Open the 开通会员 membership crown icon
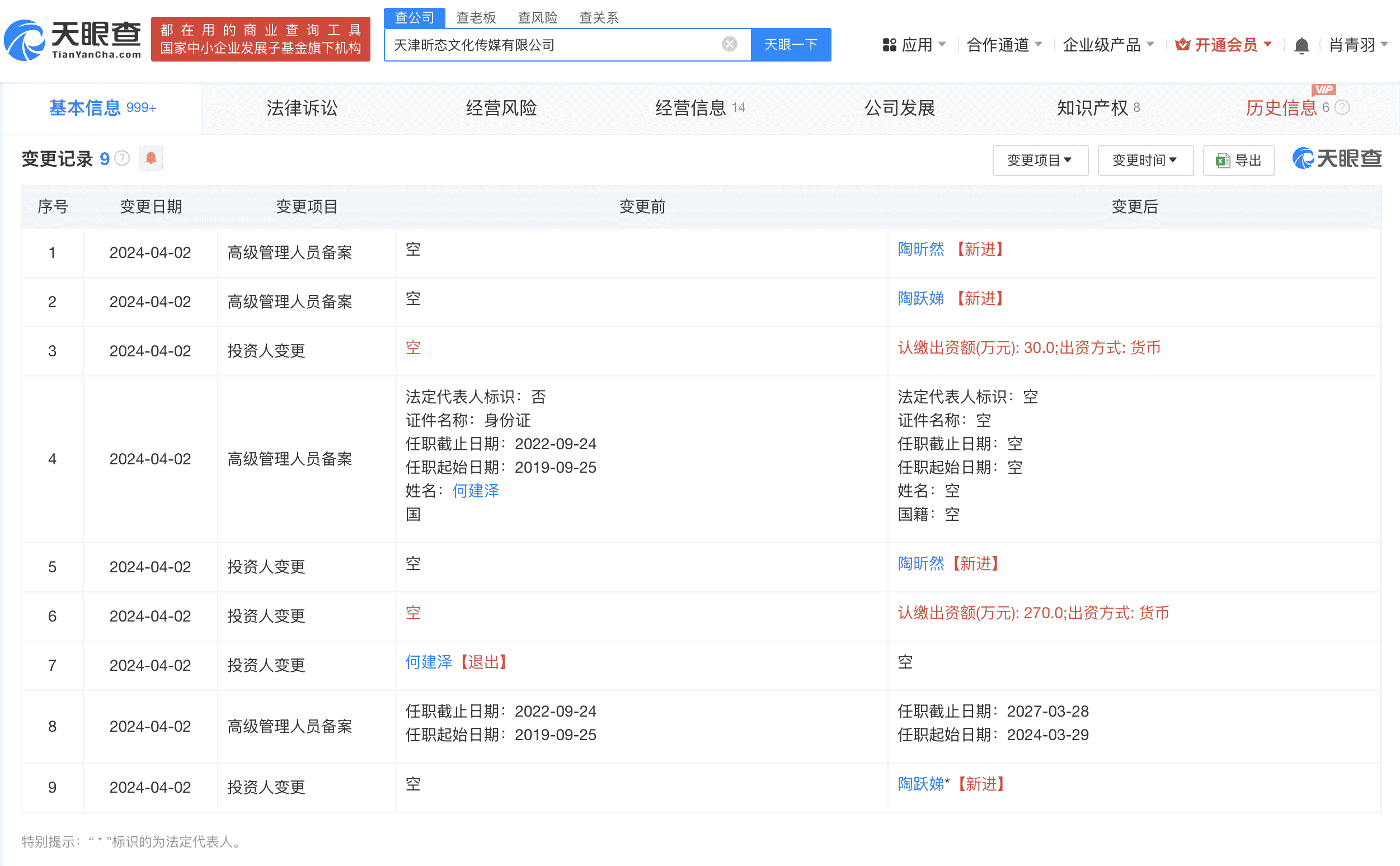 (x=1183, y=44)
